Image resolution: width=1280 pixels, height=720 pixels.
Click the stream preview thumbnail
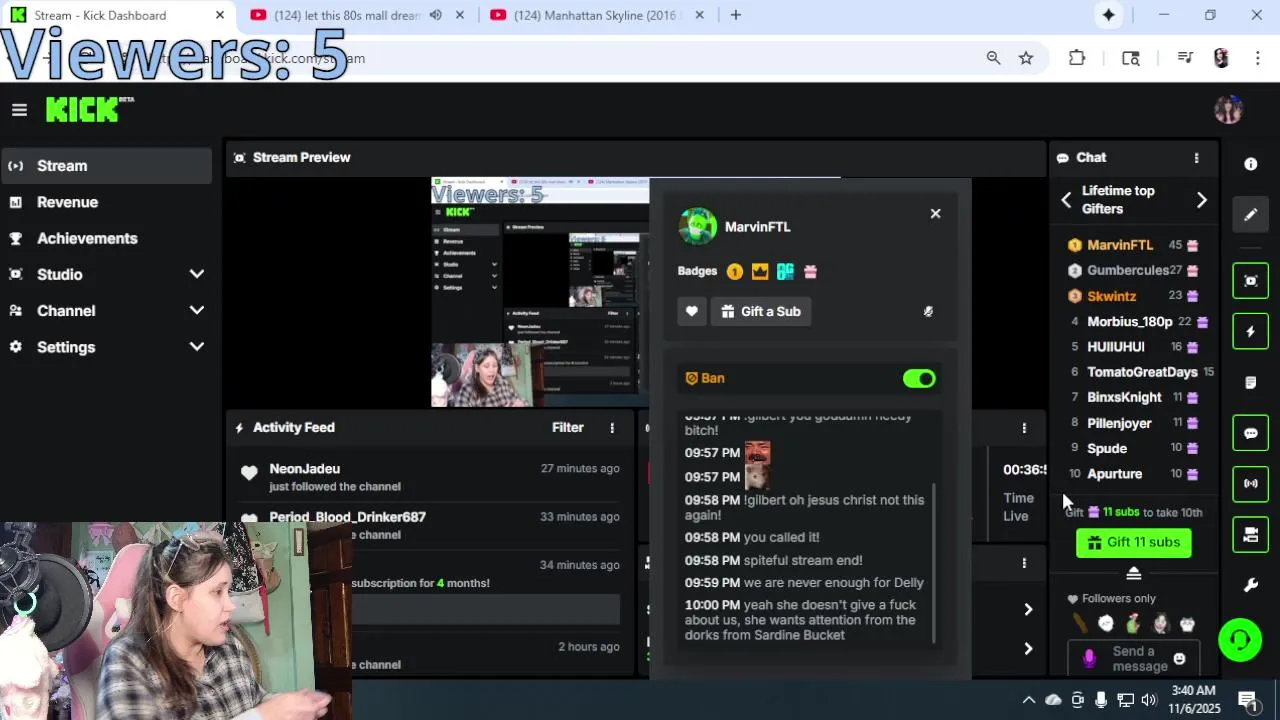point(540,292)
